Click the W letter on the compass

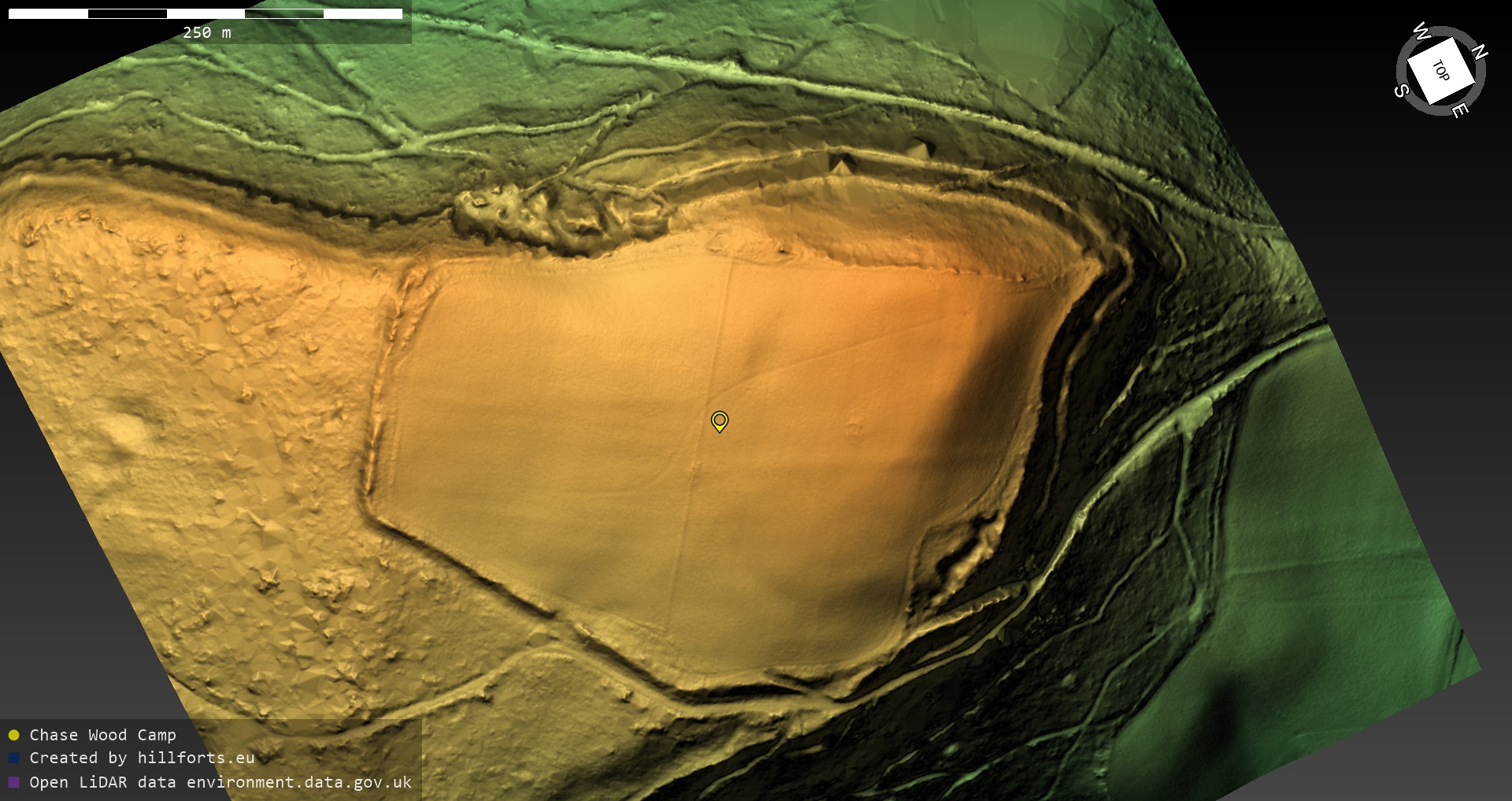[x=1421, y=32]
